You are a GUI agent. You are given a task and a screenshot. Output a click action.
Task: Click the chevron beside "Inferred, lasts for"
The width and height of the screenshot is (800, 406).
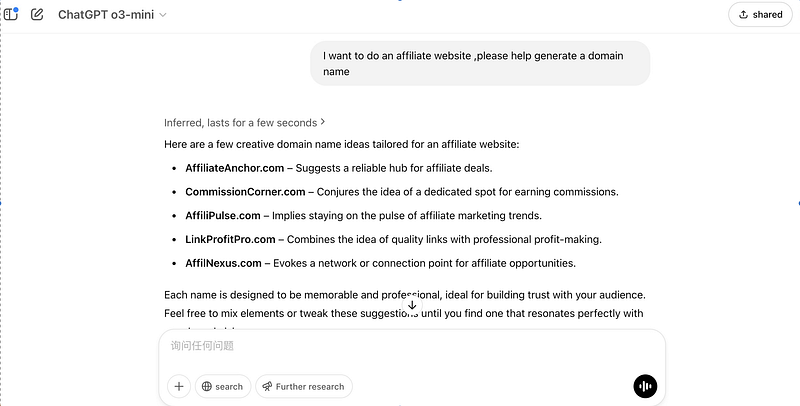click(323, 123)
